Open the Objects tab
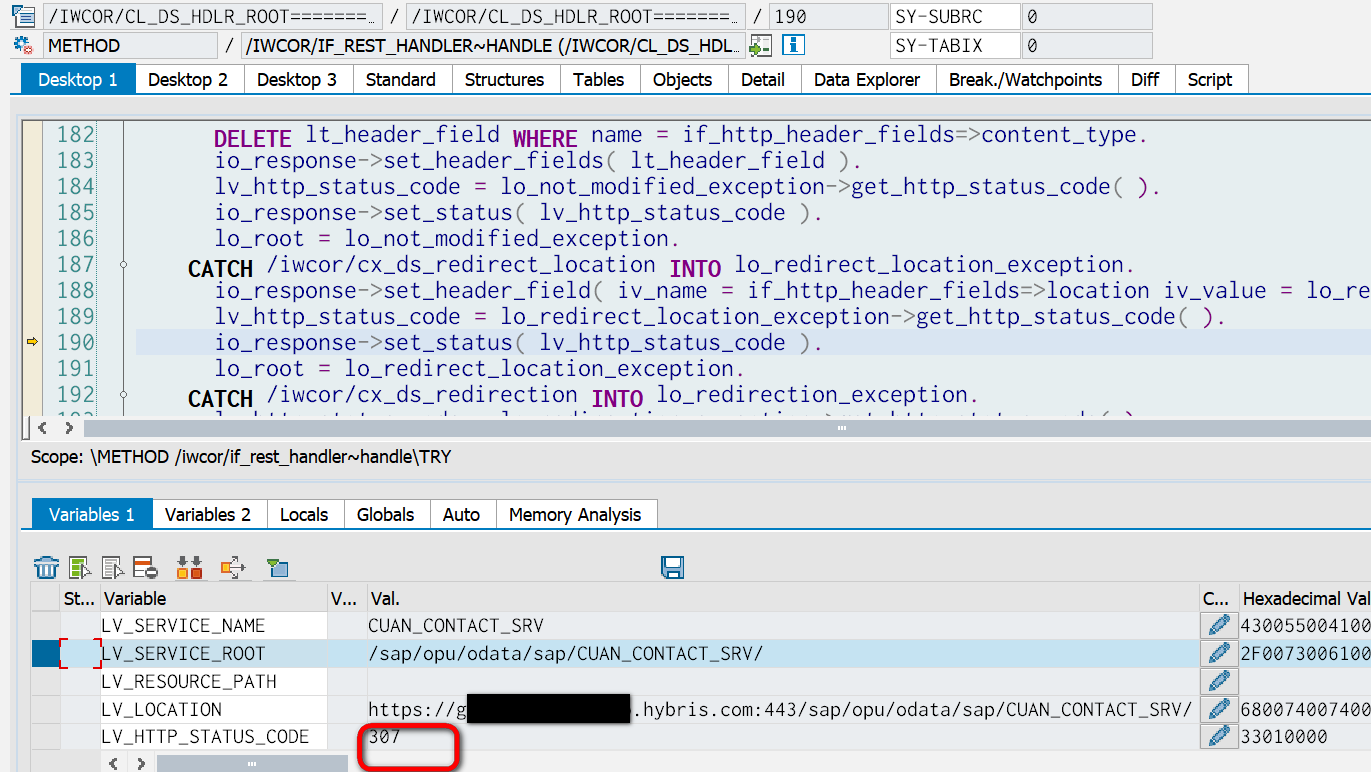The width and height of the screenshot is (1371, 772). click(683, 80)
